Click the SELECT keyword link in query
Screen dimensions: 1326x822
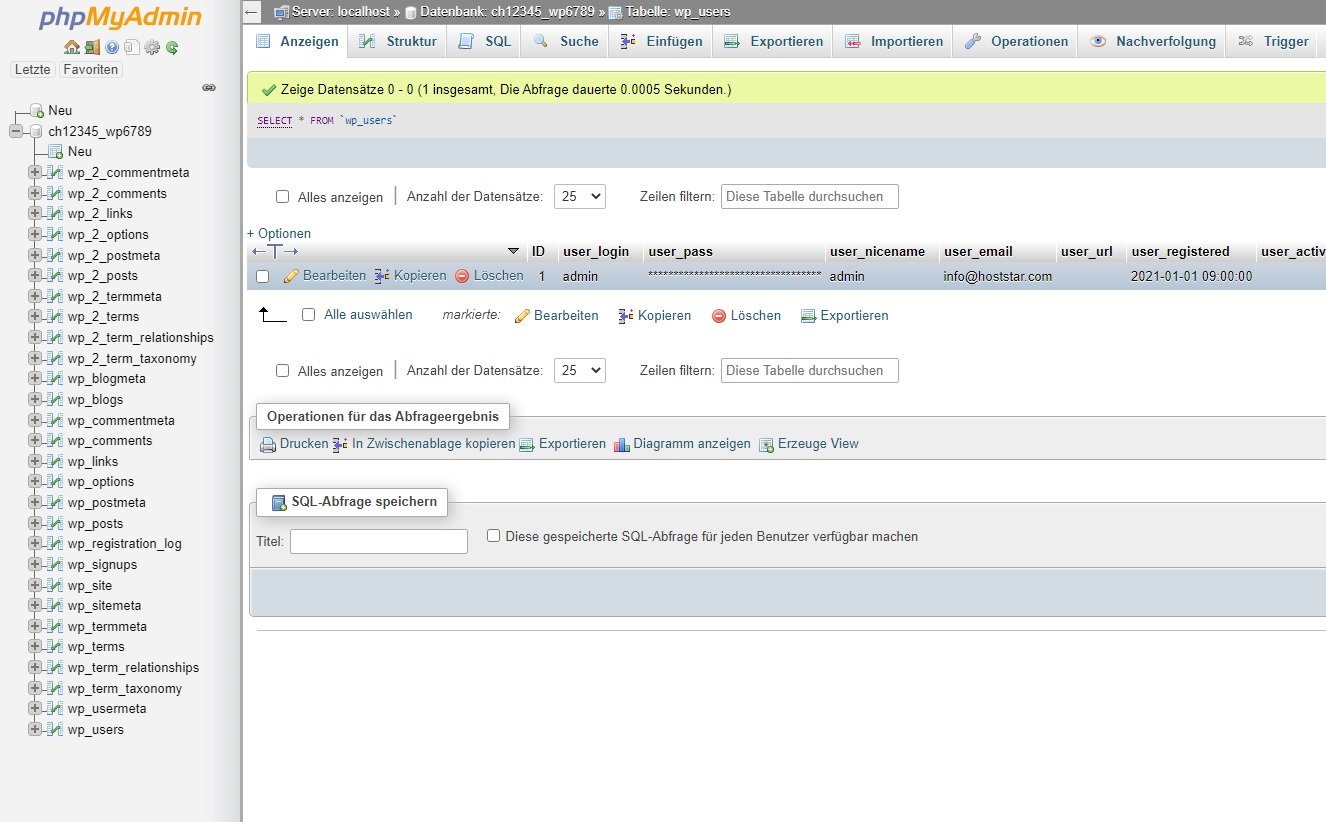(275, 120)
